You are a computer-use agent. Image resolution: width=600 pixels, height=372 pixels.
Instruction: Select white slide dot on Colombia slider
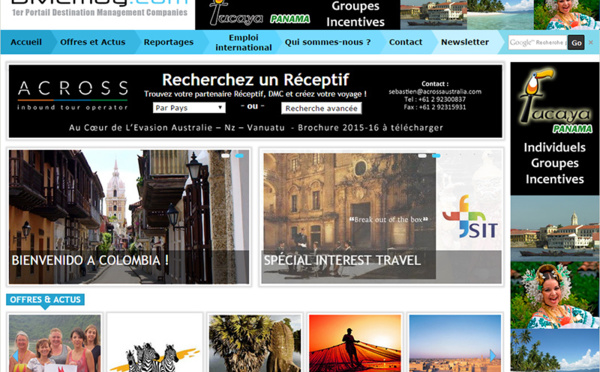pos(225,155)
